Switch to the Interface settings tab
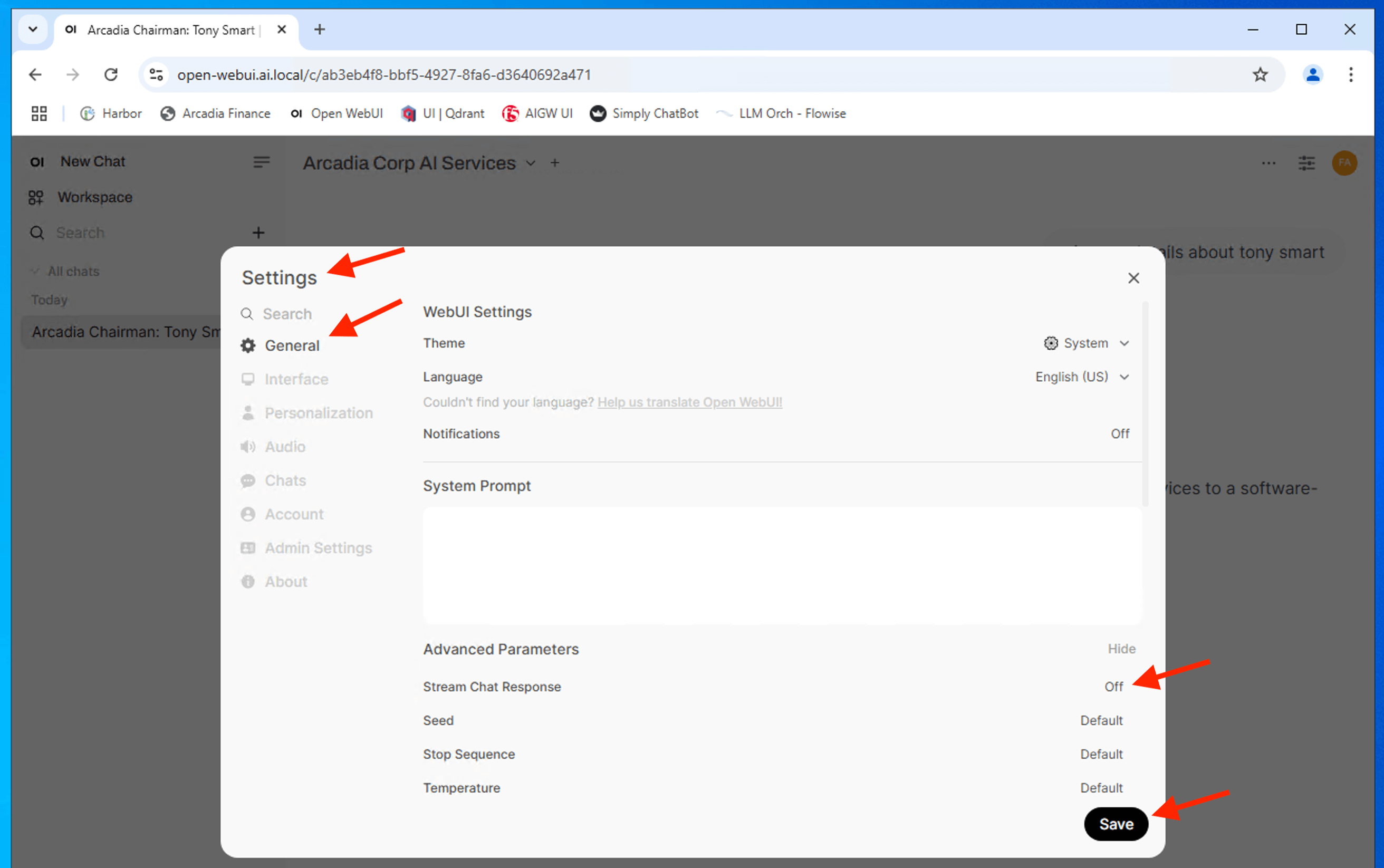Screen dimensions: 1384x868 coord(296,380)
